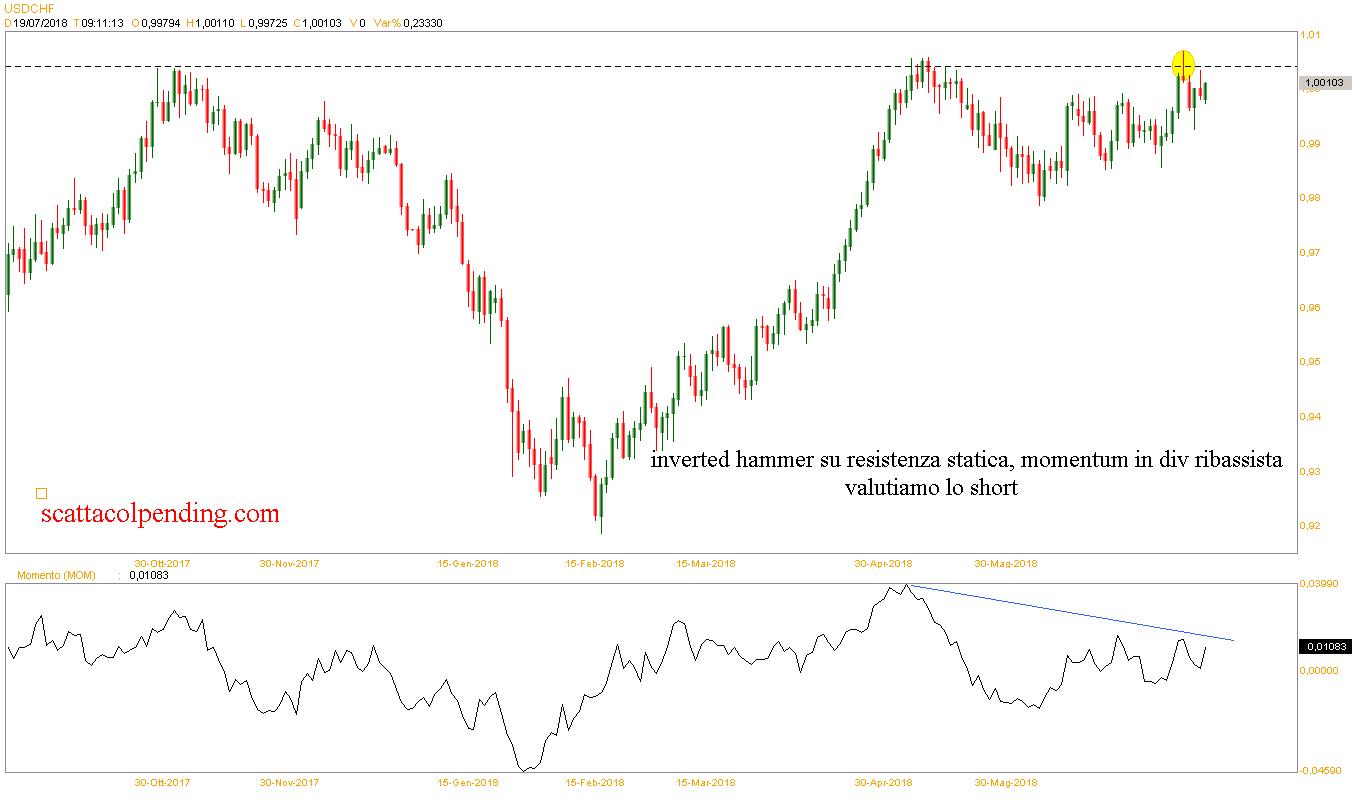
Task: Click the -0,04590 level on momentum axis
Action: tap(1320, 771)
